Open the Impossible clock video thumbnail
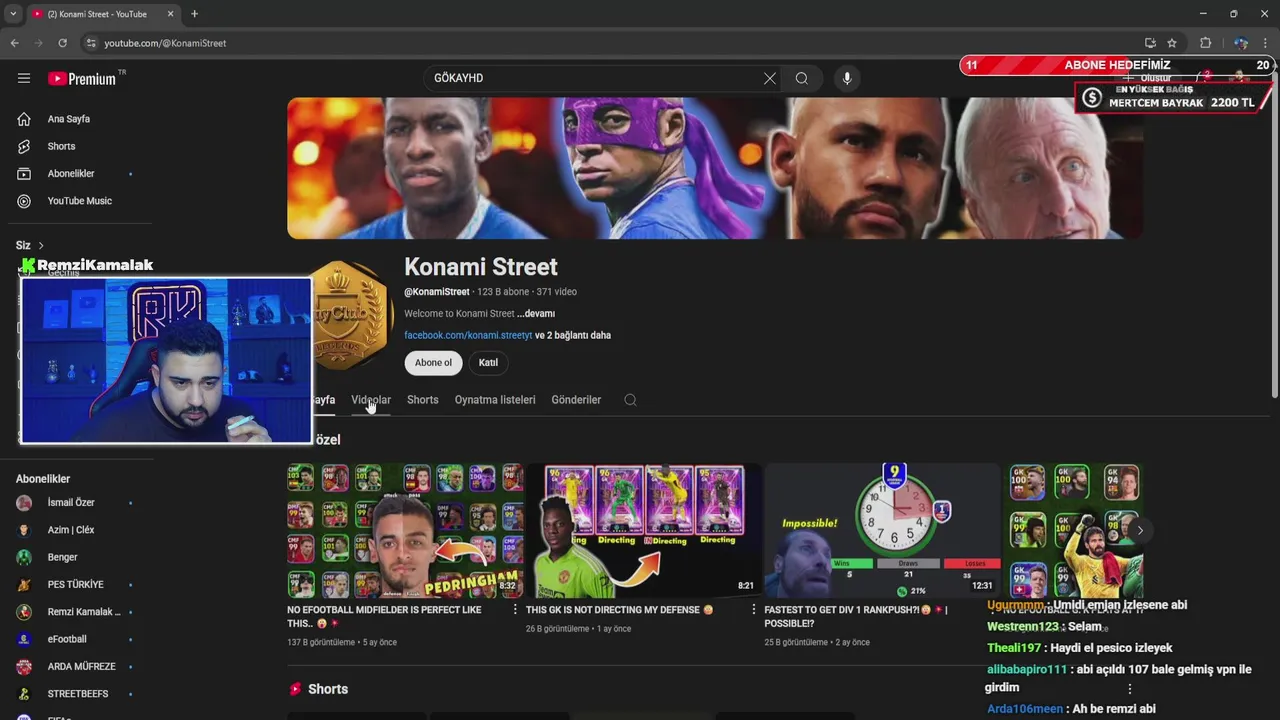Image resolution: width=1280 pixels, height=720 pixels. [882, 531]
